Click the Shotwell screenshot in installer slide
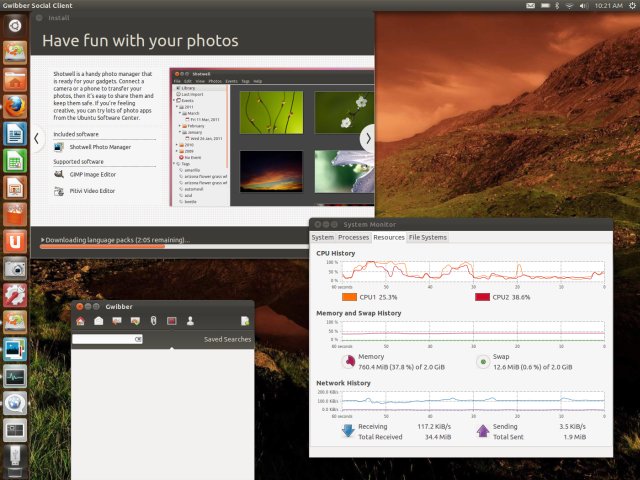The height and width of the screenshot is (480, 640). [272, 137]
